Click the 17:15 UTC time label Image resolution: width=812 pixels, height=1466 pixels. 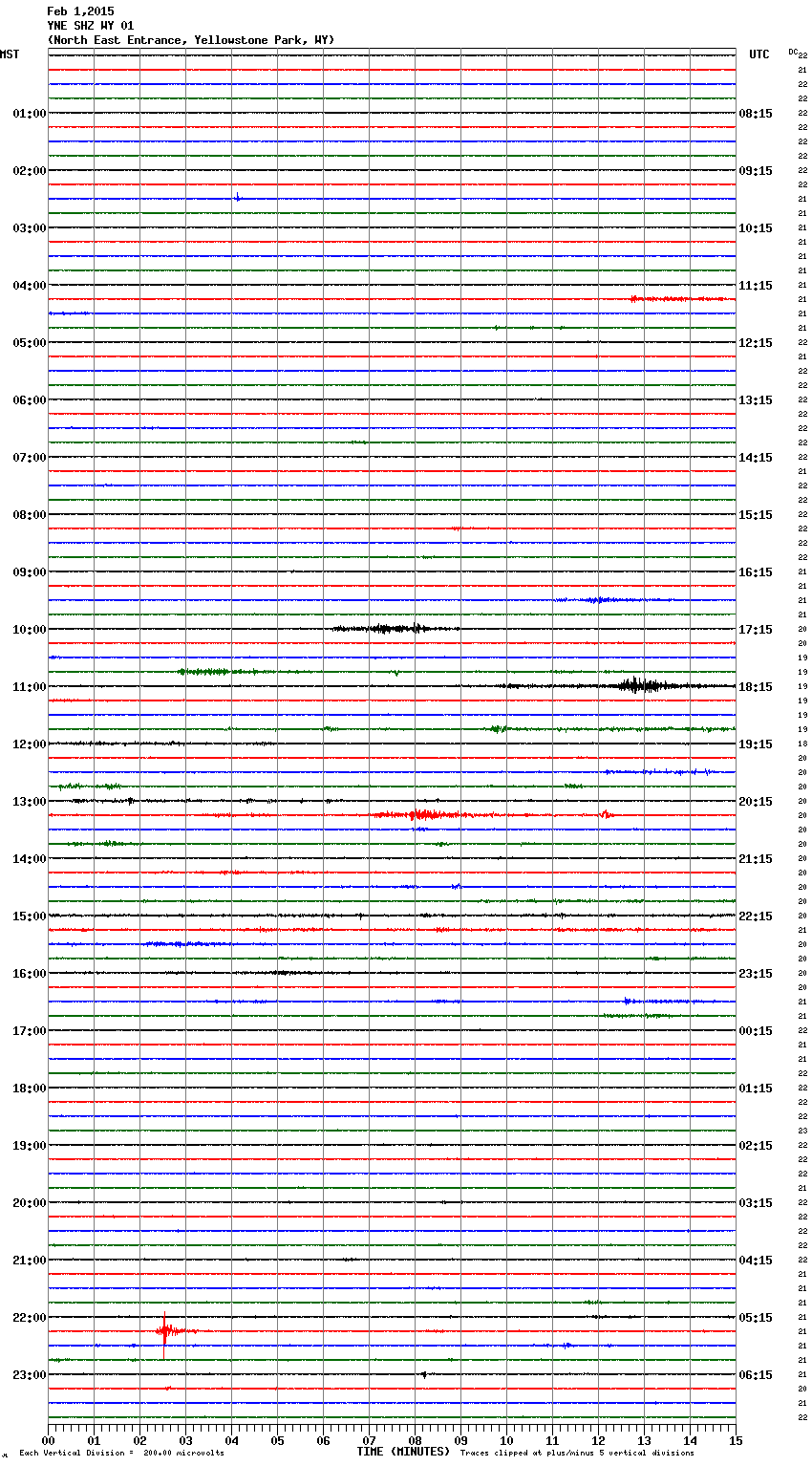756,630
